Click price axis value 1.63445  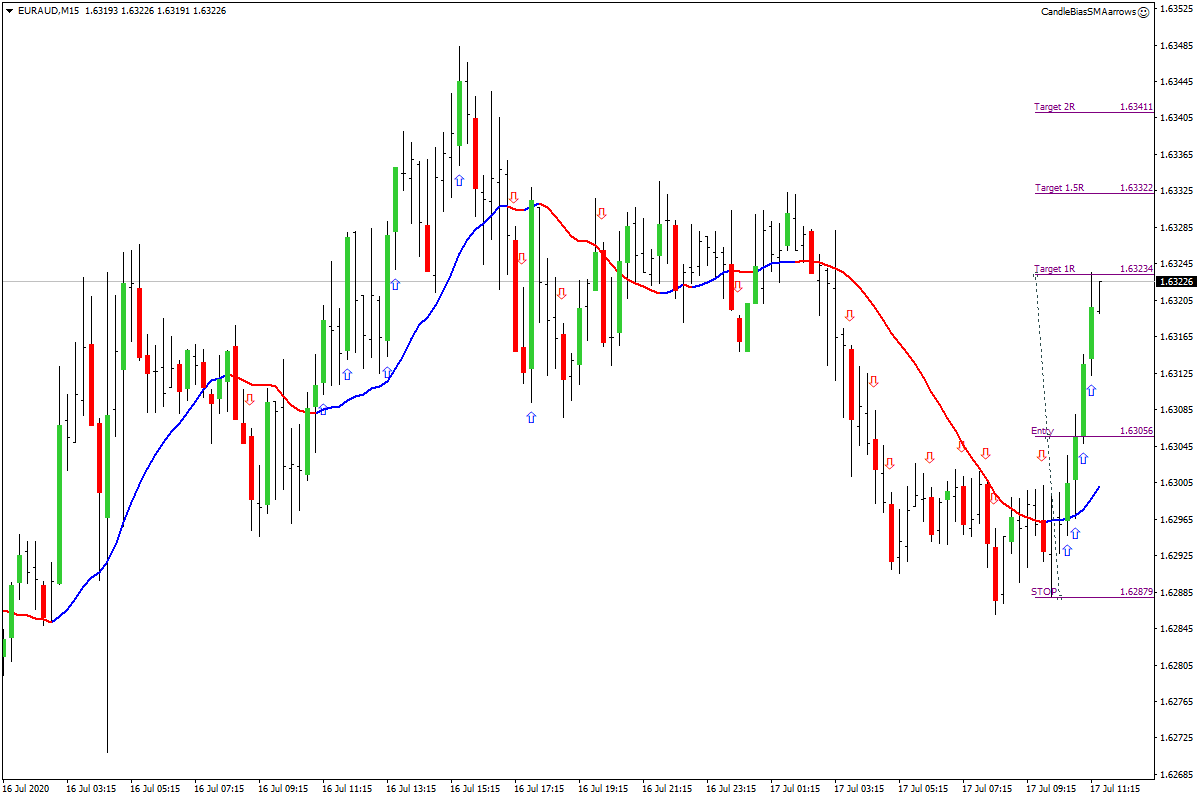(x=1176, y=81)
